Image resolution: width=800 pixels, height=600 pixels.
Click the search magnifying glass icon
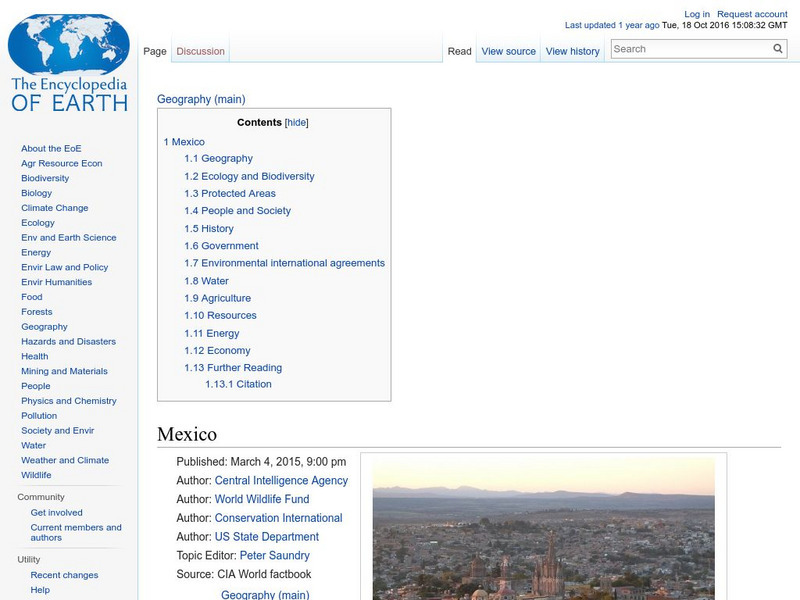[x=778, y=49]
